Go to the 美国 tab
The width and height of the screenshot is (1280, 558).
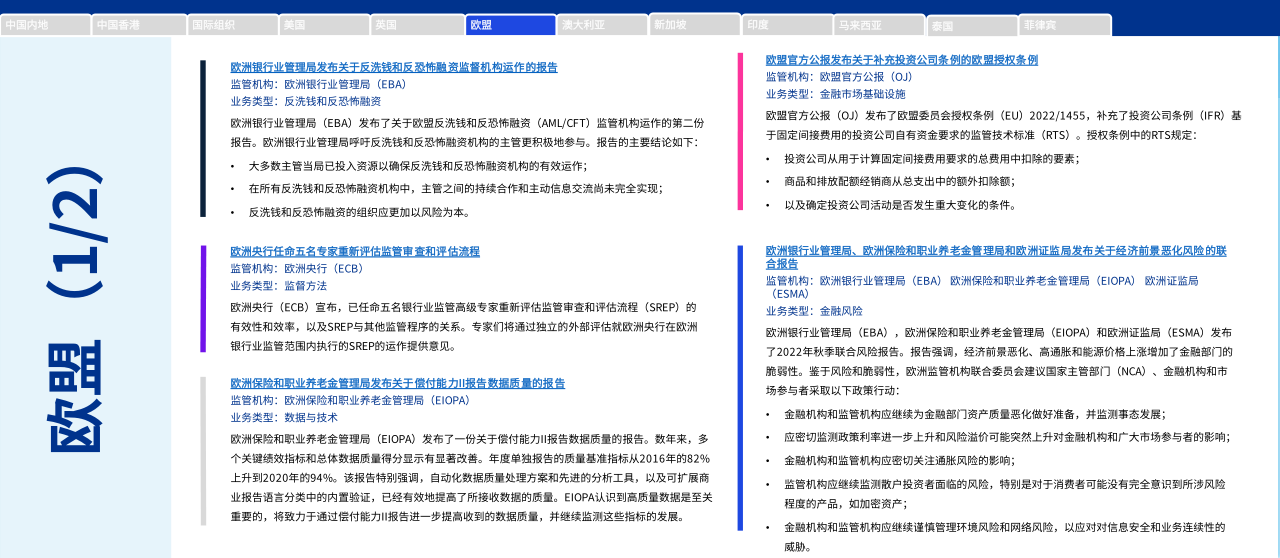coord(323,25)
